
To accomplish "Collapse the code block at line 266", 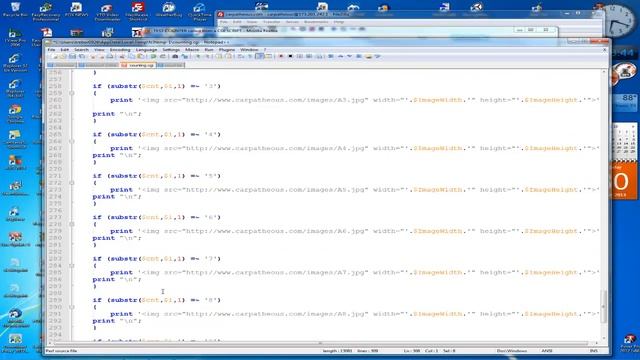I will coord(71,141).
